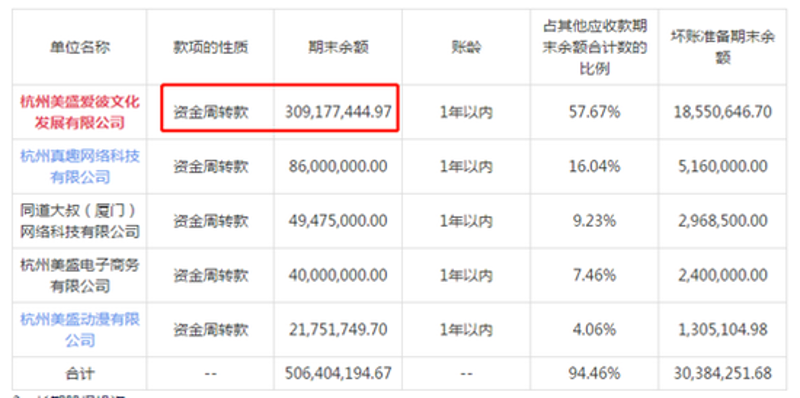Screen dimensions: 800x398
Task: Click the 坏账准备期末余额 column header
Action: pyautogui.click(x=722, y=47)
